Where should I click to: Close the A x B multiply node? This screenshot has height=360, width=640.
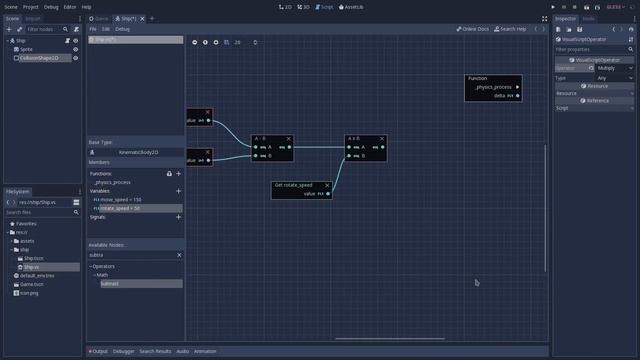382,139
